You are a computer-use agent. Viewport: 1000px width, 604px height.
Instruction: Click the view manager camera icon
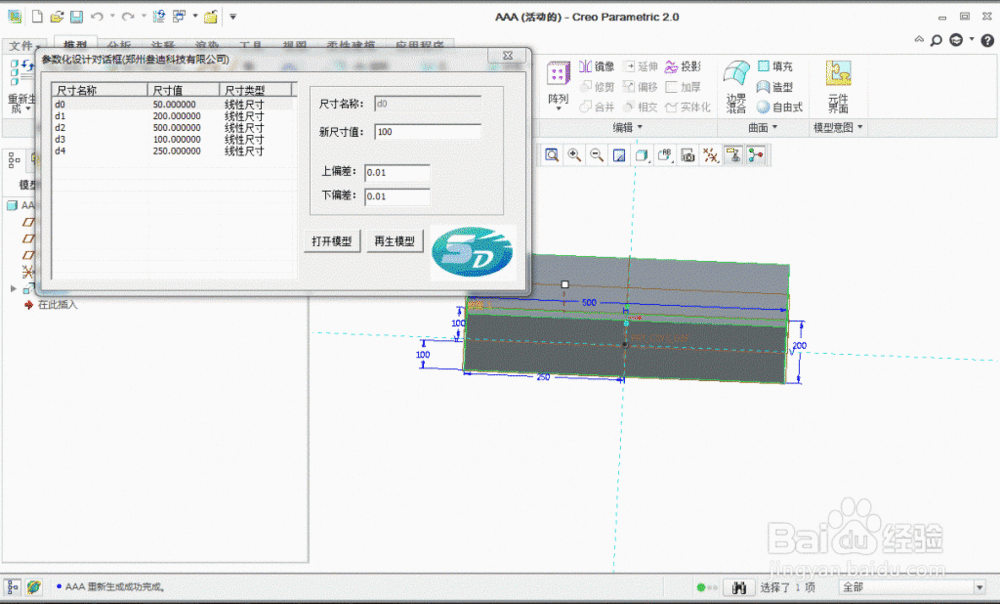coord(688,155)
